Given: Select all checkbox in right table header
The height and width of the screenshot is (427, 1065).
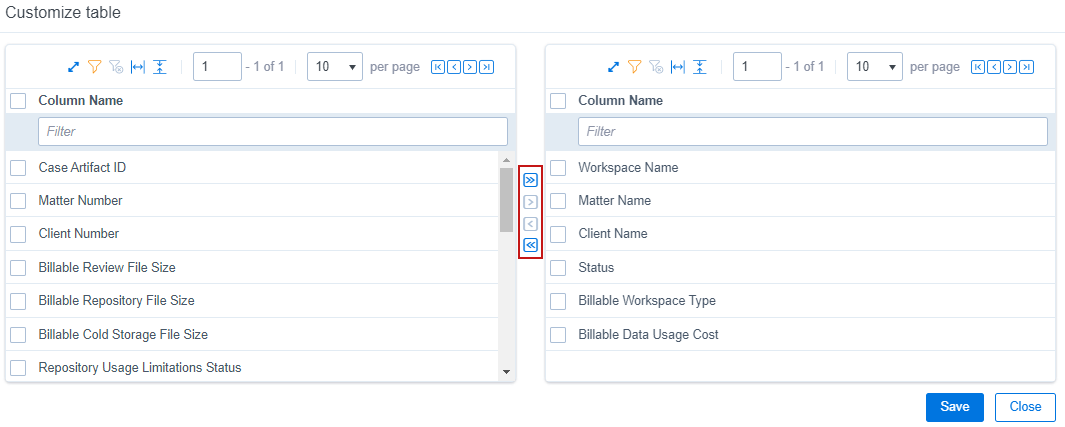Looking at the screenshot, I should tap(558, 101).
